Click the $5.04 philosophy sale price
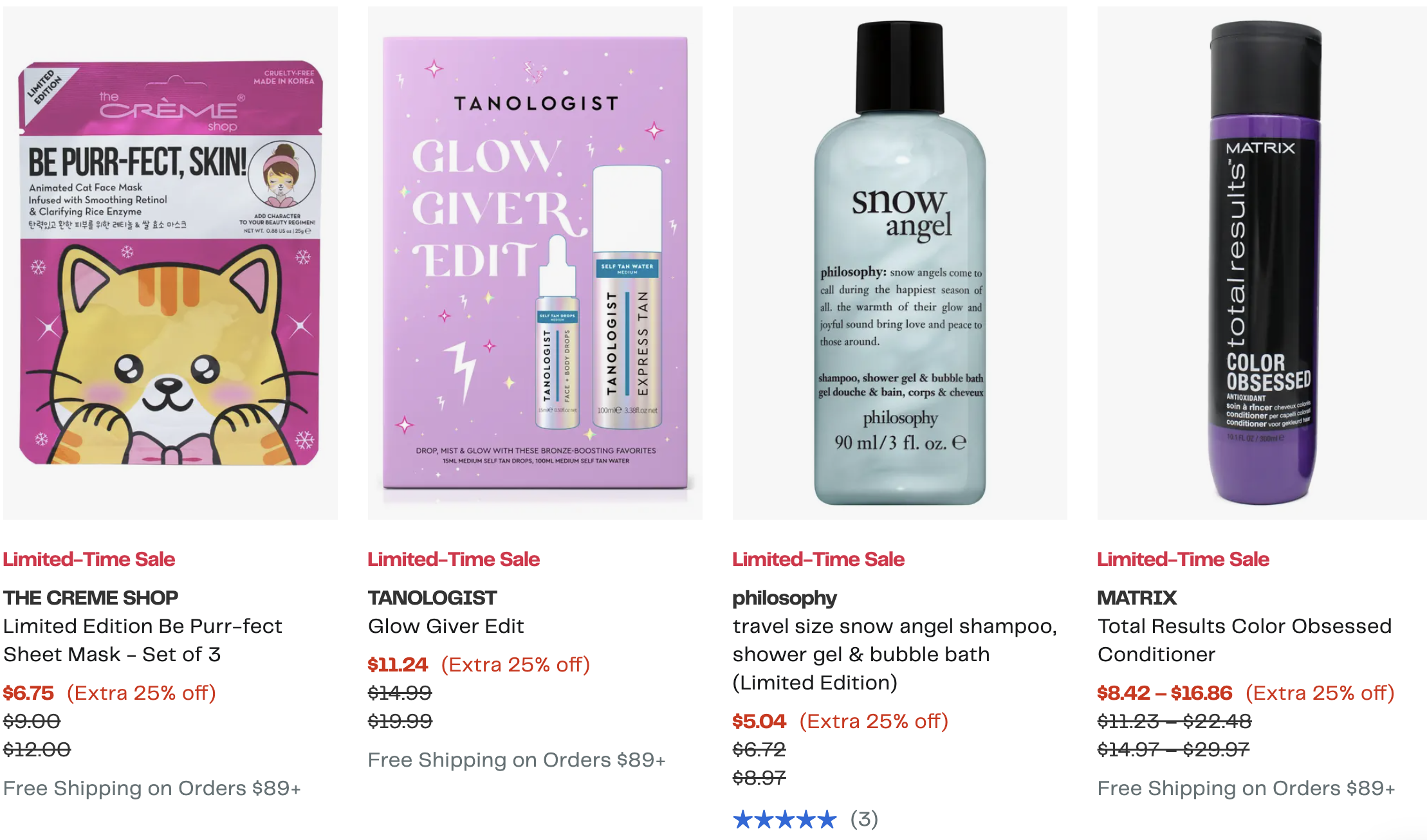The image size is (1427, 840). [x=759, y=721]
